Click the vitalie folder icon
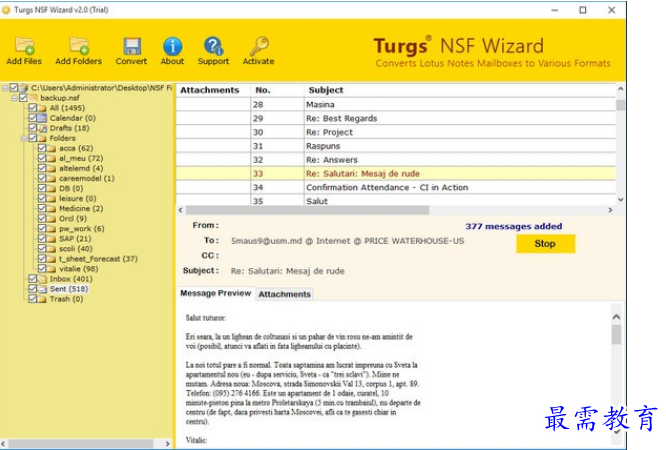 [51, 269]
